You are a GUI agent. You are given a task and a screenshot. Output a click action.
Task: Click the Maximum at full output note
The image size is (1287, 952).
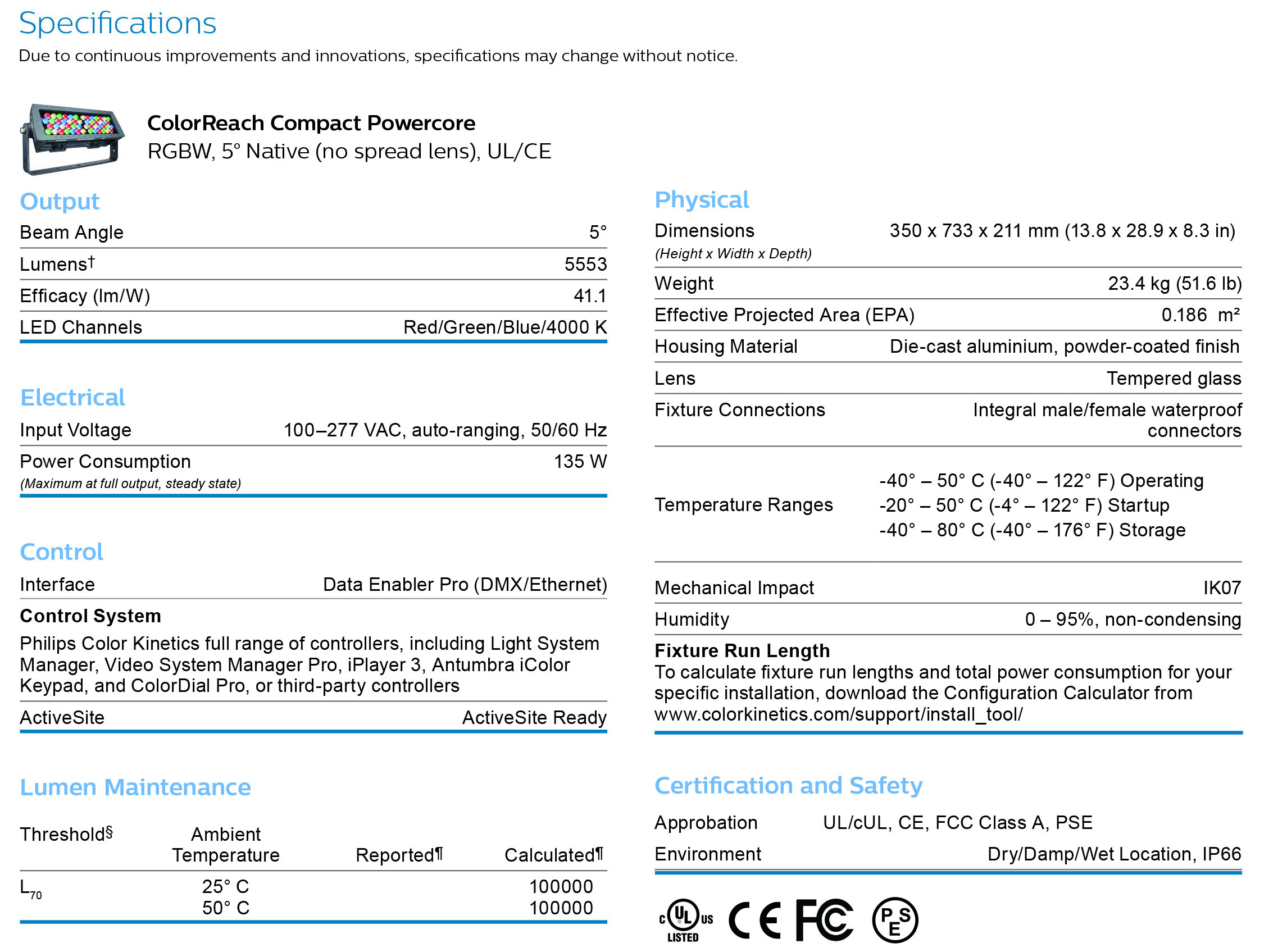coord(130,484)
